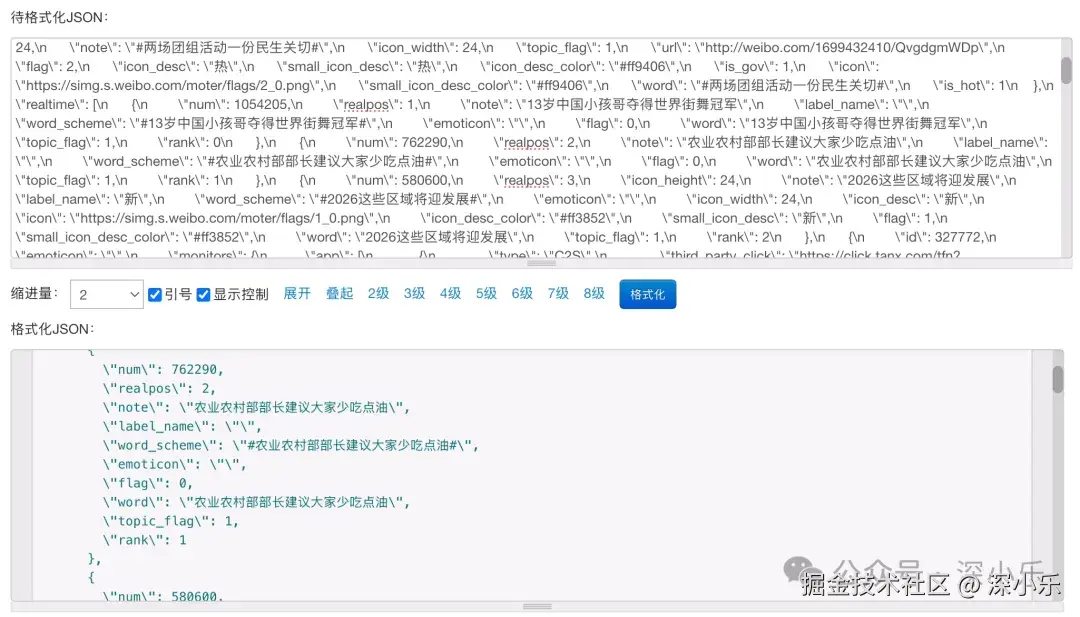
Task: Collapse JSON to level 2 via 2级 link
Action: [377, 294]
